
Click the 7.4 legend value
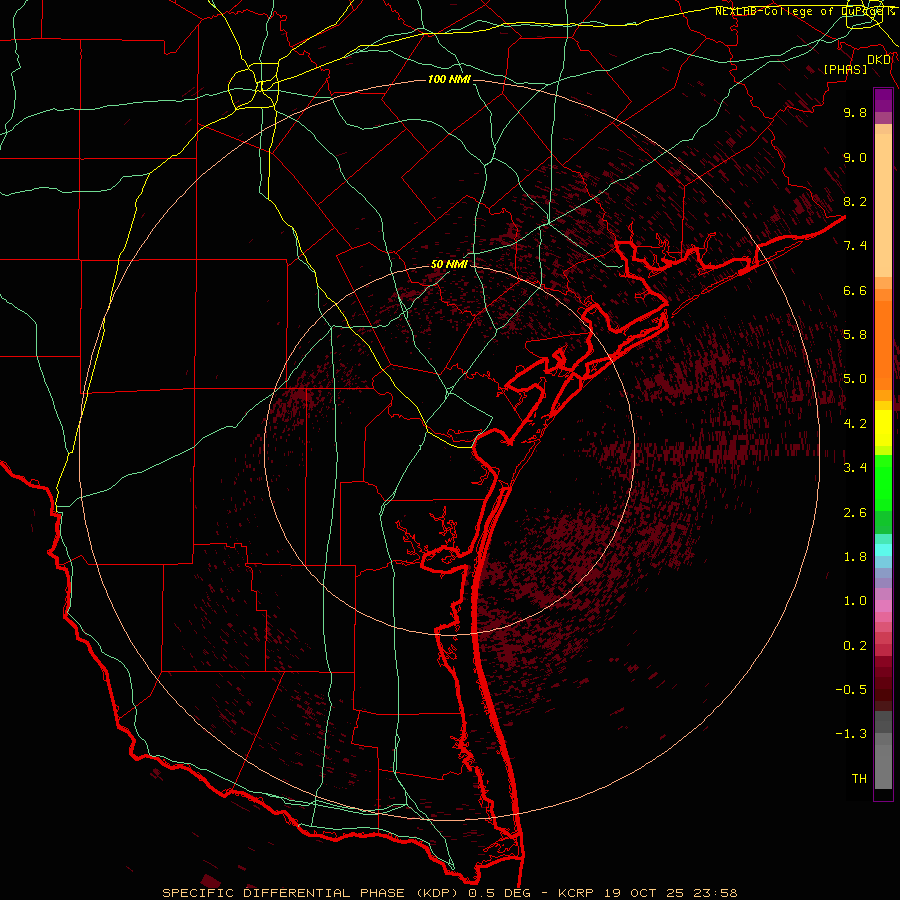pyautogui.click(x=855, y=246)
